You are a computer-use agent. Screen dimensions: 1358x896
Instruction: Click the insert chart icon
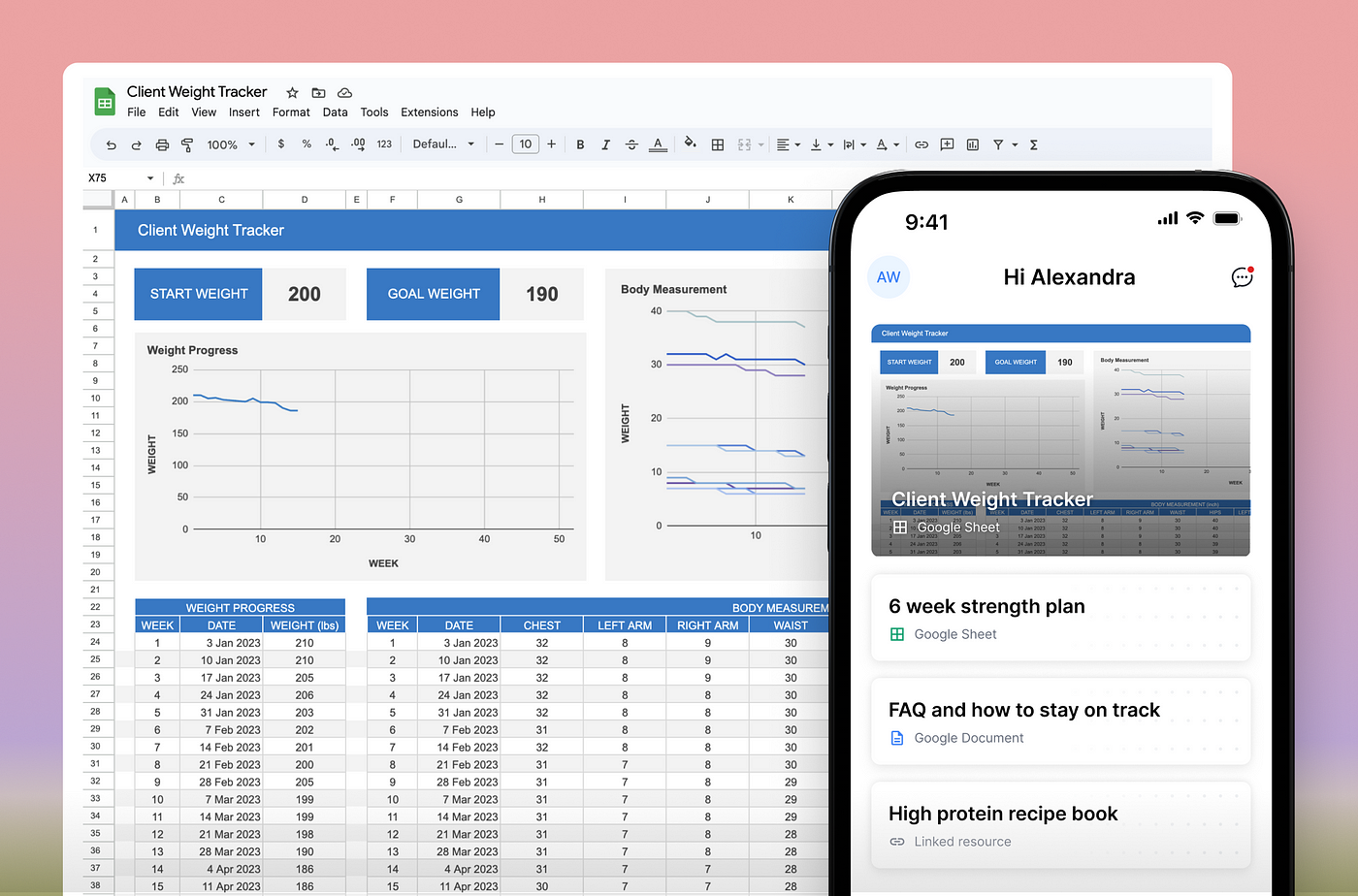point(972,144)
